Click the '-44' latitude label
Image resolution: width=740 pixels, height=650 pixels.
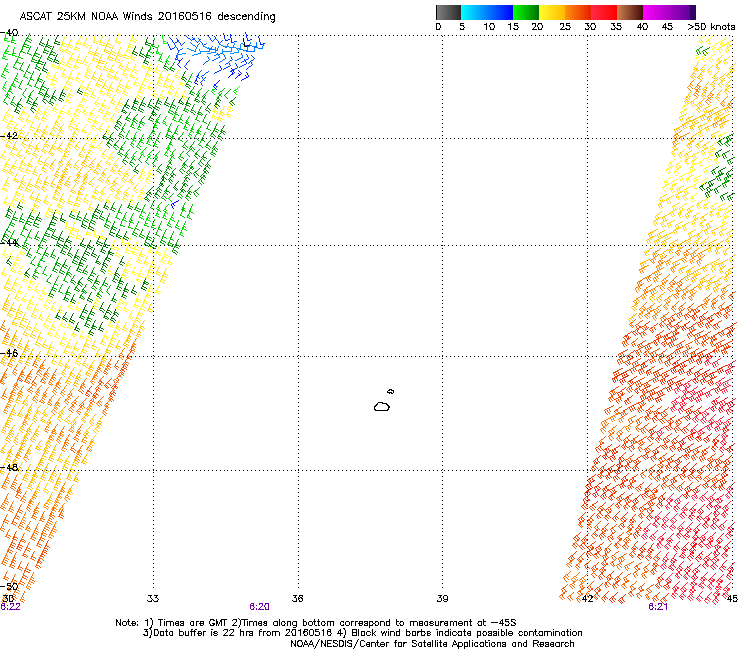[9, 243]
